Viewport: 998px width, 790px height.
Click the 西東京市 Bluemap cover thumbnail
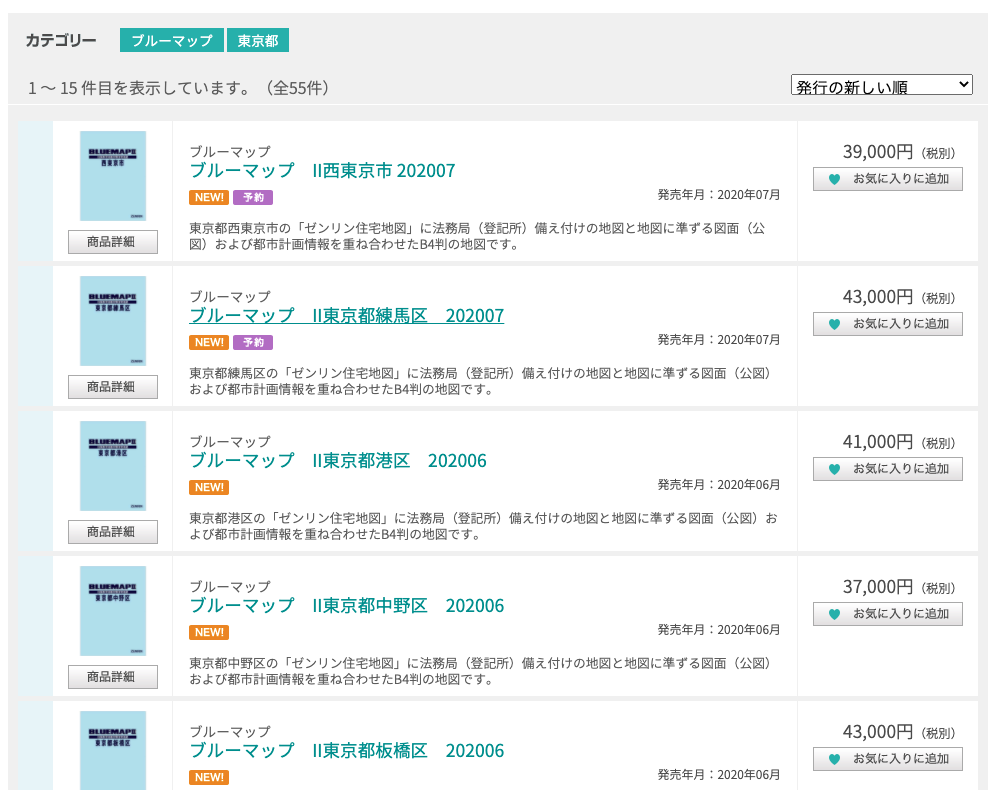113,176
